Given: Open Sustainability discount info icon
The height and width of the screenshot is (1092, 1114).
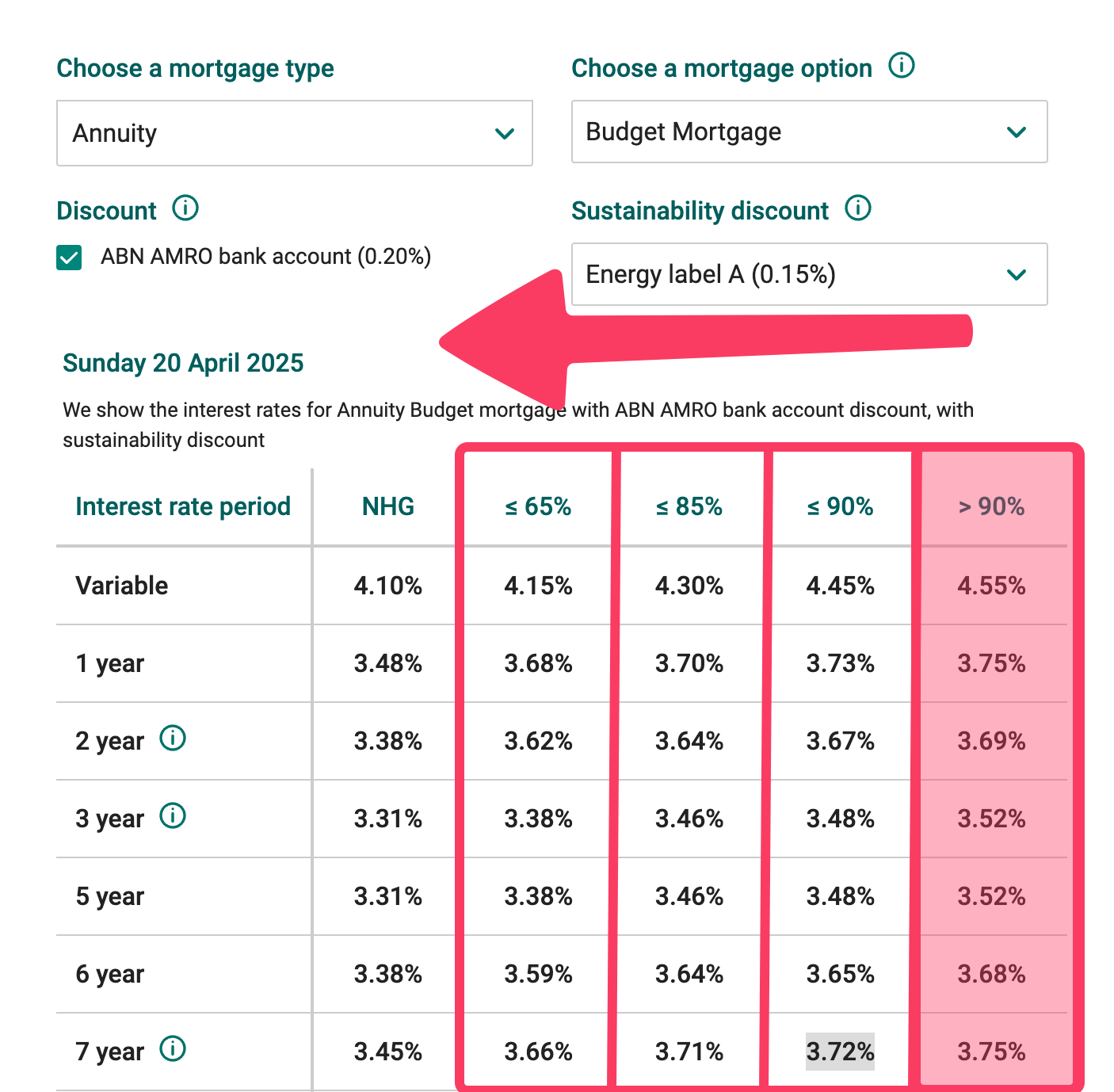Looking at the screenshot, I should click(858, 209).
